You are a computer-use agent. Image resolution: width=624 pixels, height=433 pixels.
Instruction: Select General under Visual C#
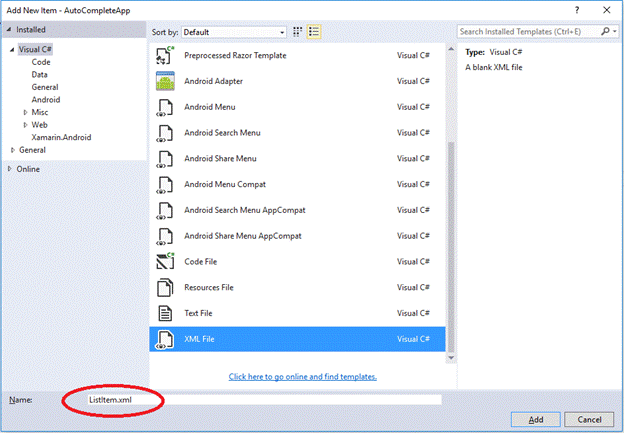pos(45,87)
